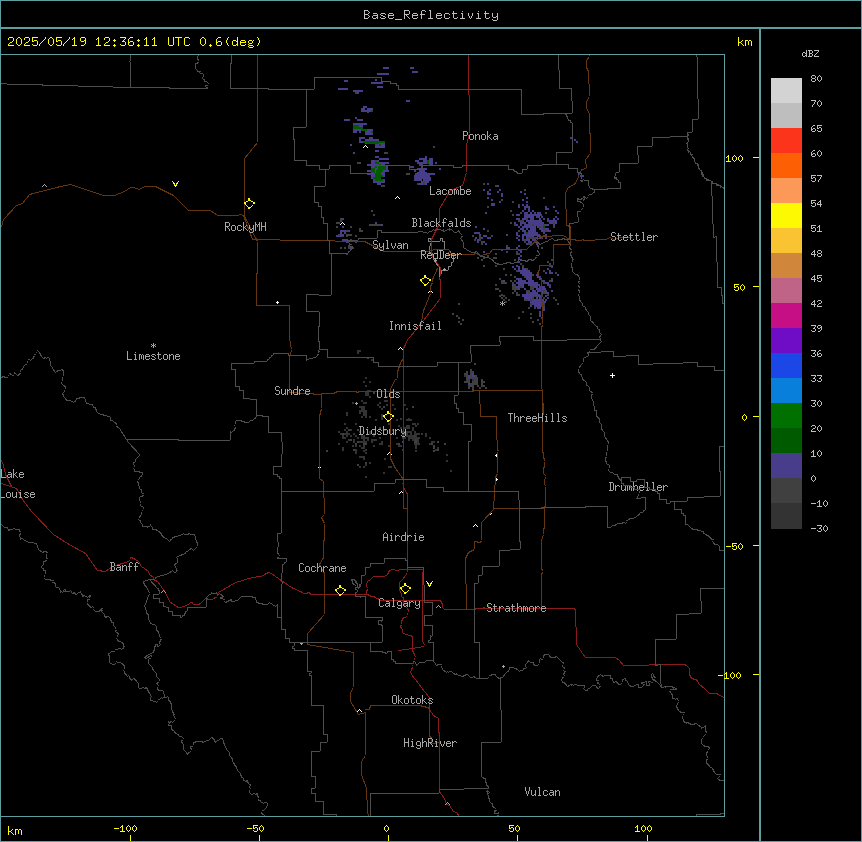This screenshot has width=862, height=842.
Task: Click the Innisfail city label
Action: tap(415, 326)
